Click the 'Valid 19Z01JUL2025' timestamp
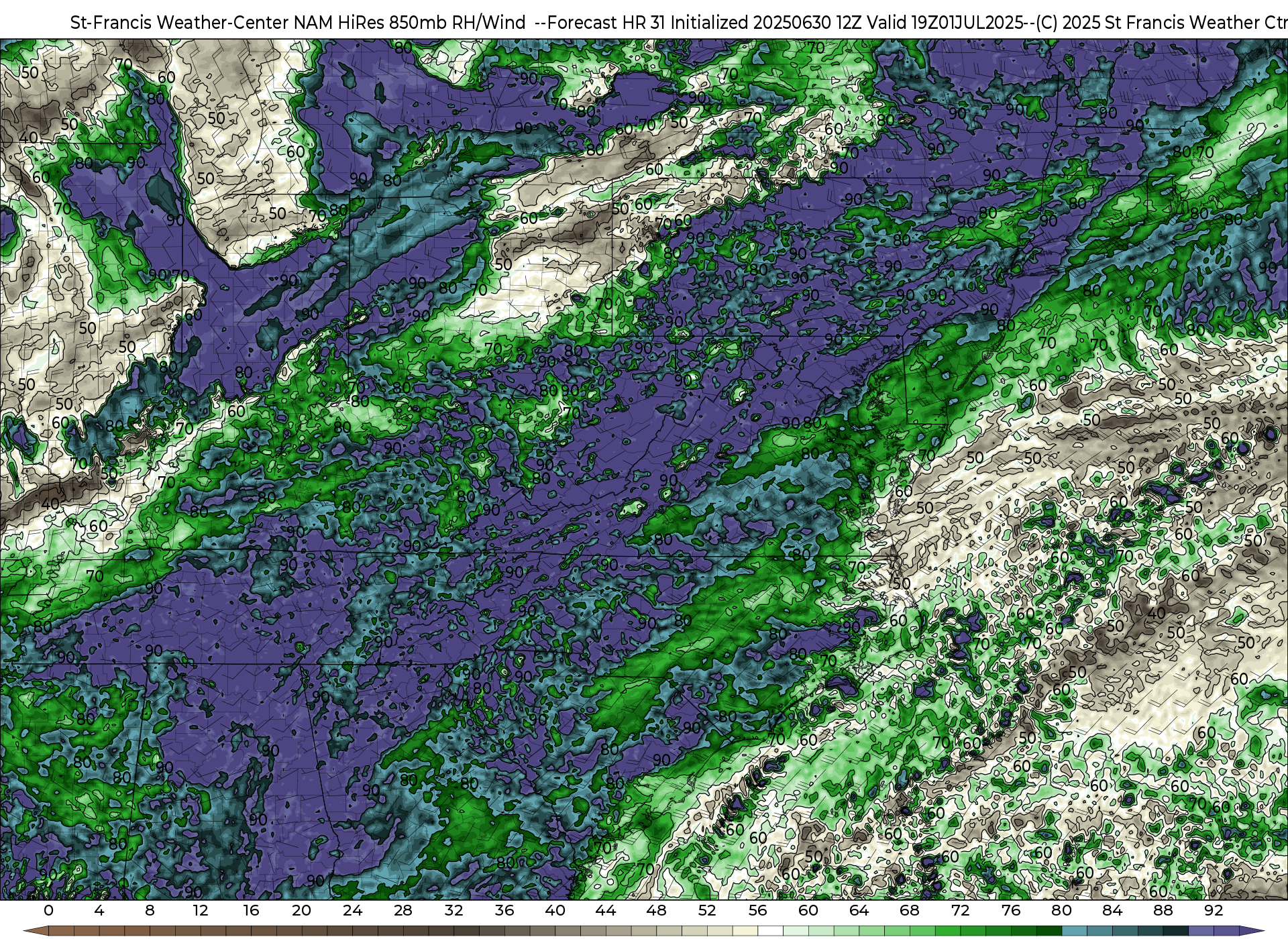1288x939 pixels. tap(945, 23)
